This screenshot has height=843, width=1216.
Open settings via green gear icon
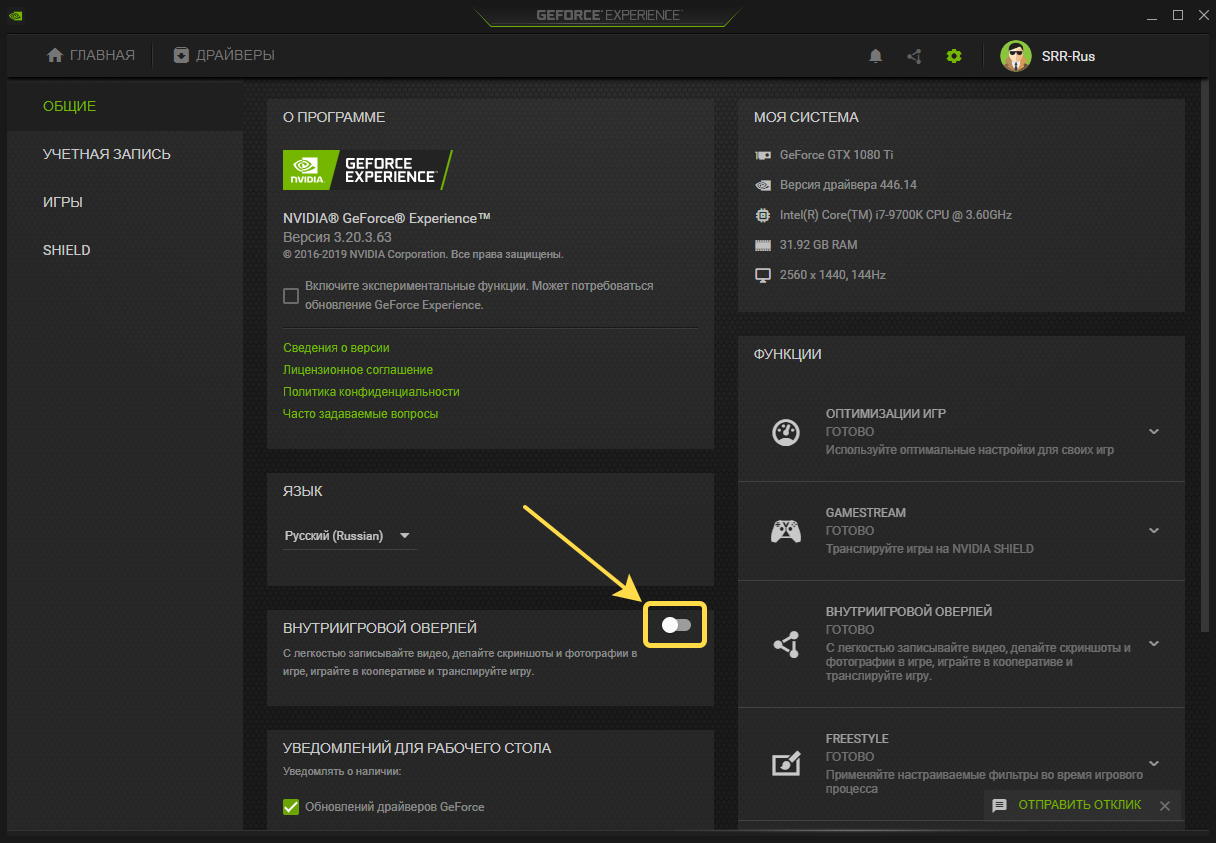click(x=954, y=56)
